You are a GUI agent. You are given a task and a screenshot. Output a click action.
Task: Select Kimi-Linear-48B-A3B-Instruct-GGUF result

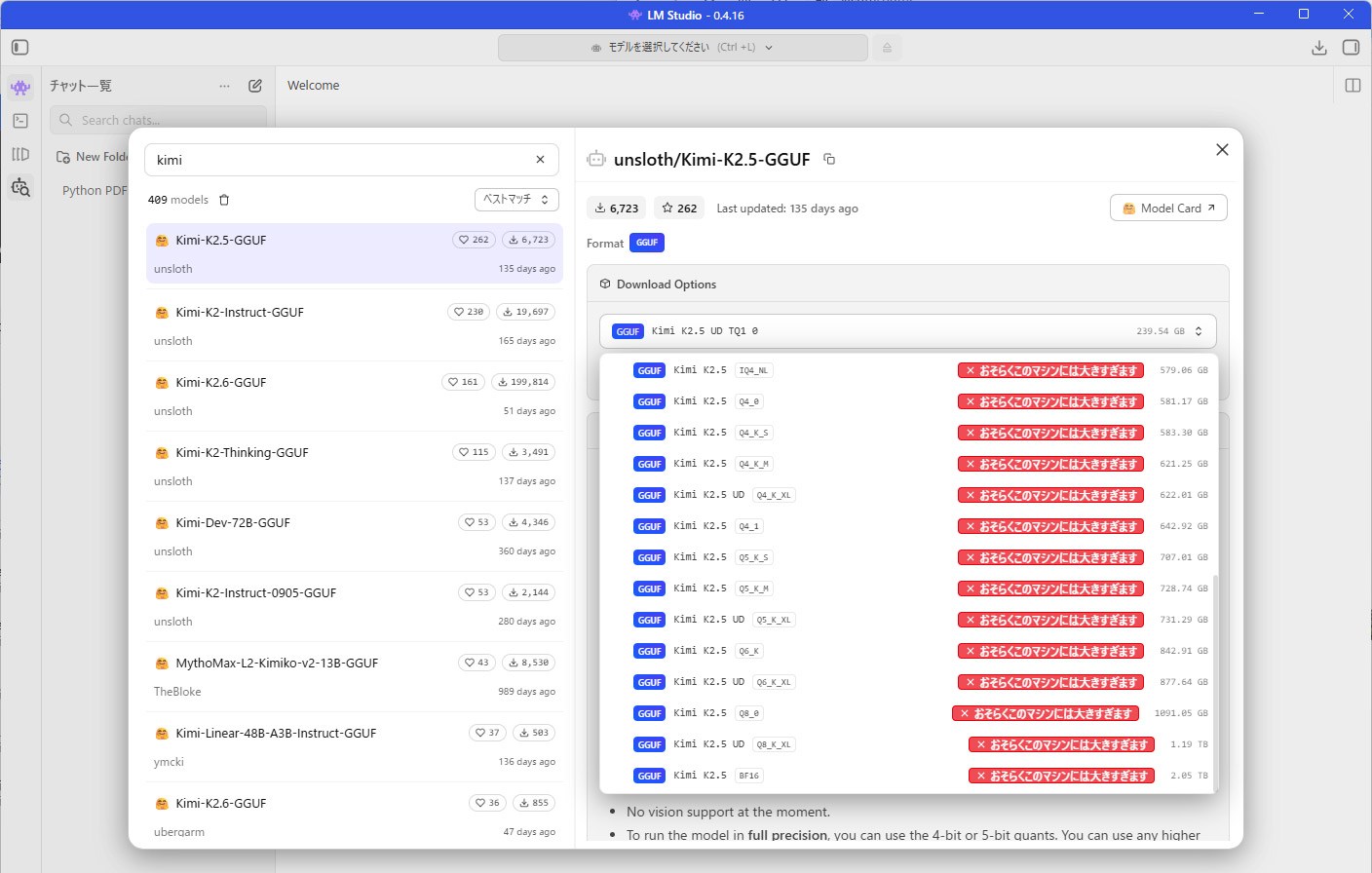355,746
